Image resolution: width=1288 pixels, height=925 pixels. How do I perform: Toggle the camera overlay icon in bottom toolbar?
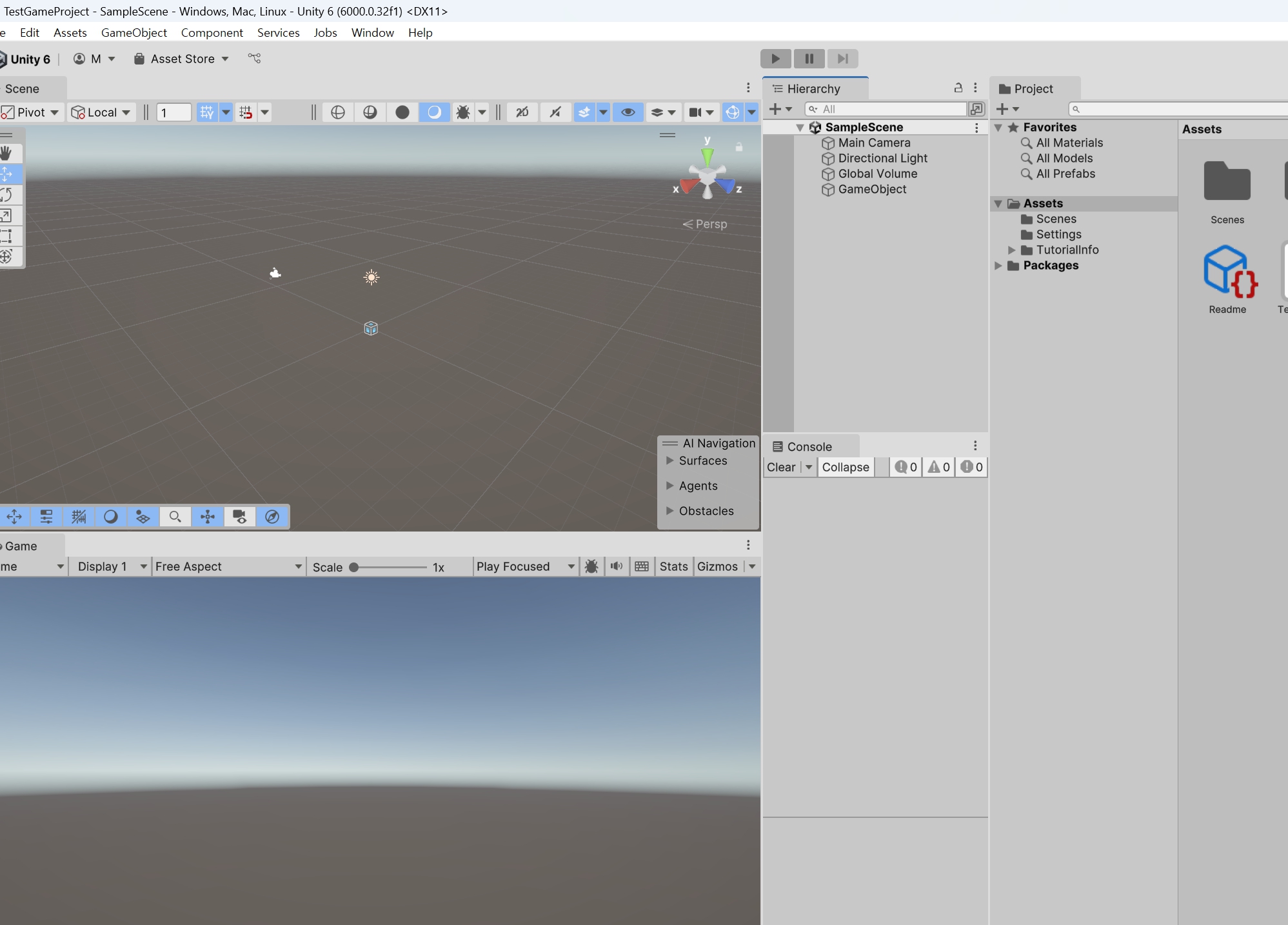pyautogui.click(x=239, y=517)
